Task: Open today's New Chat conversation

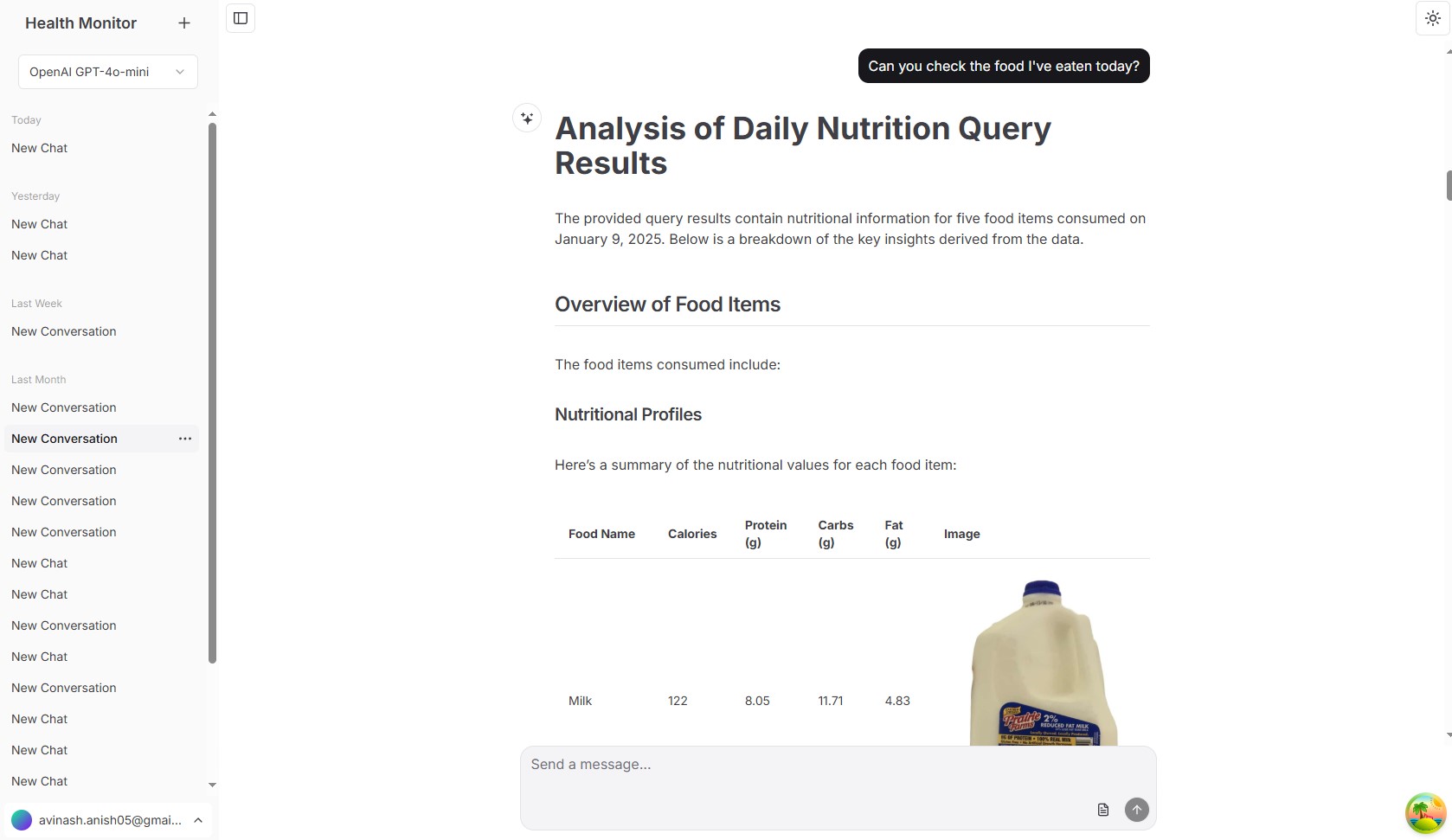Action: [x=40, y=148]
